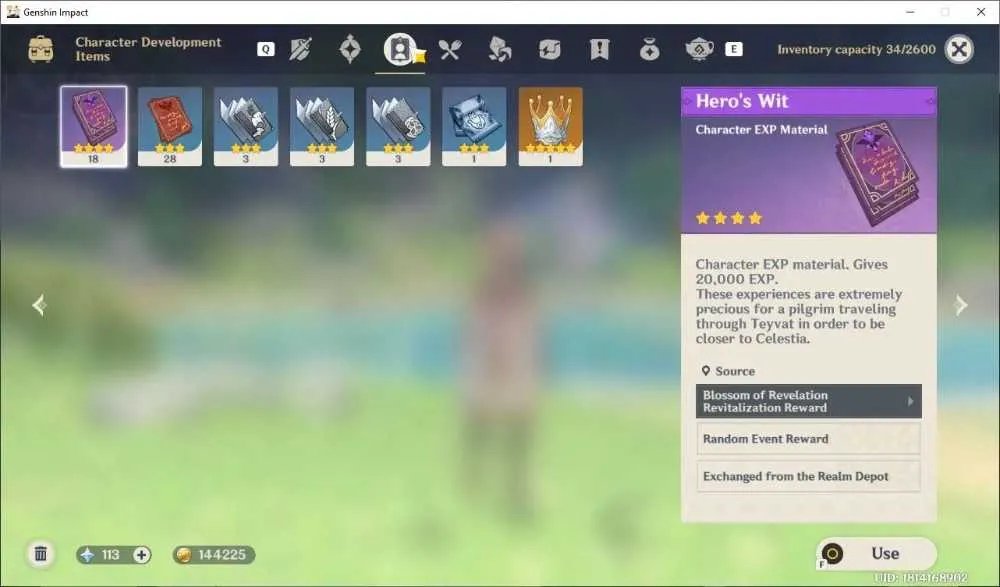Open the Quest items tab icon
The height and width of the screenshot is (587, 1000).
click(599, 49)
